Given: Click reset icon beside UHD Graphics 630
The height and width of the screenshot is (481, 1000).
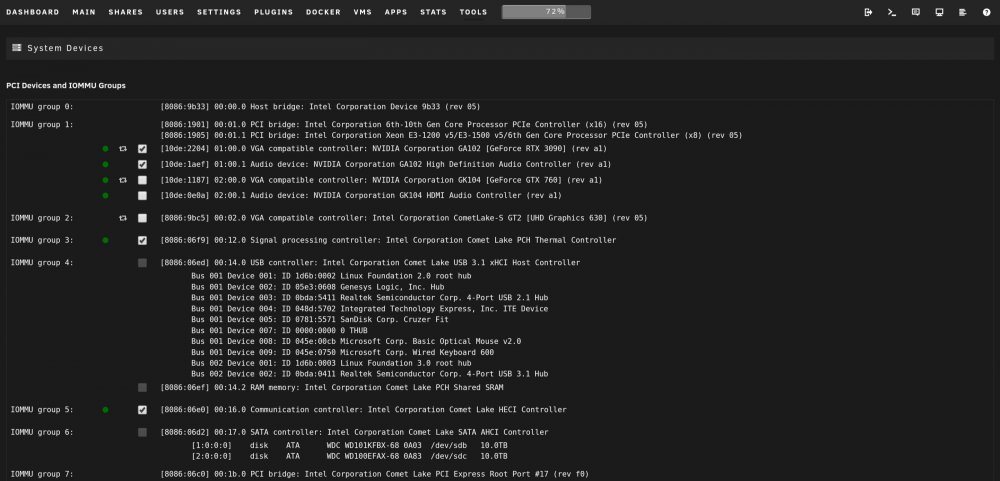Looking at the screenshot, I should point(122,218).
